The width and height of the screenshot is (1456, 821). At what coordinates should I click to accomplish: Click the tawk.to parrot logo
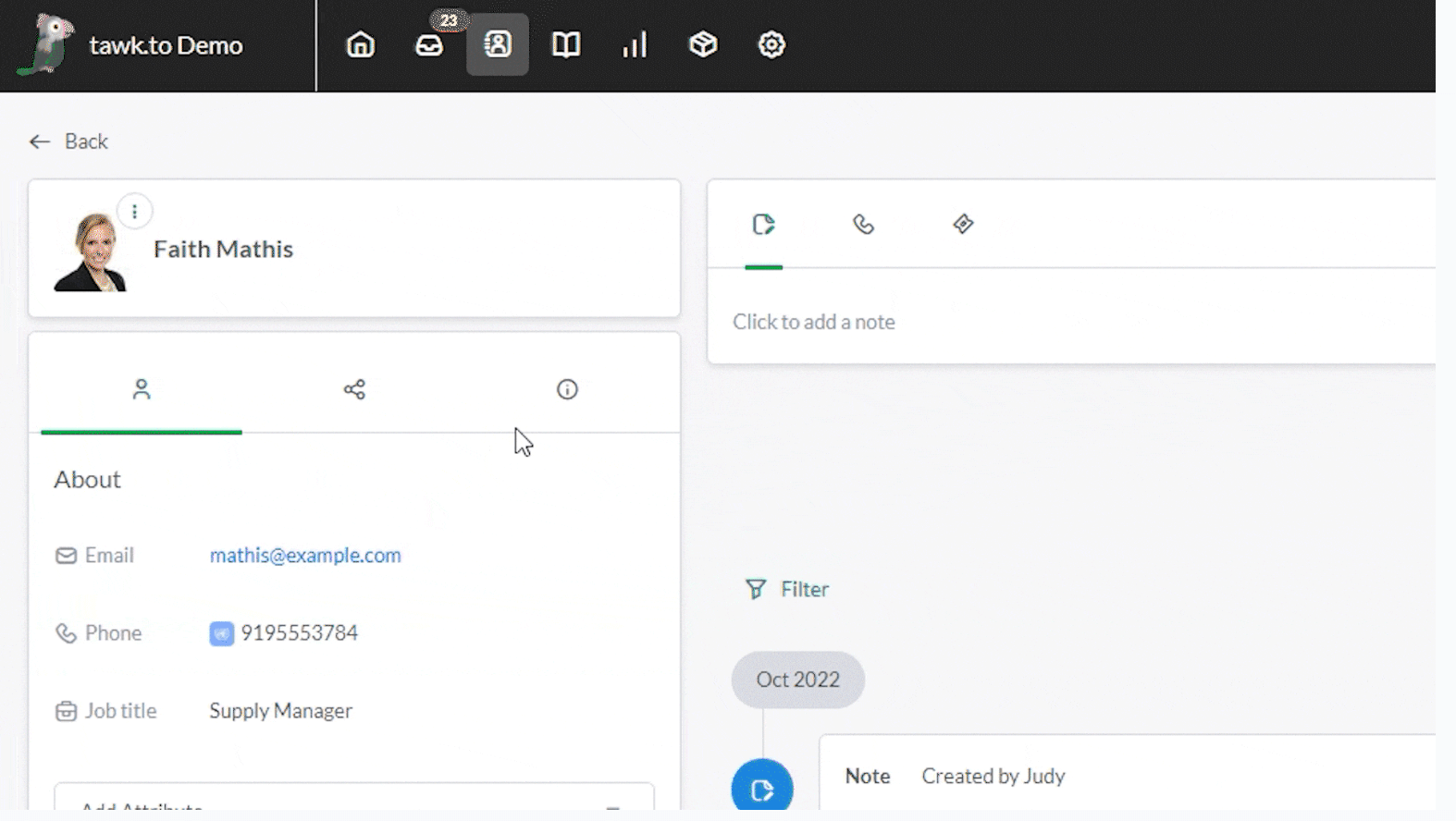coord(46,44)
